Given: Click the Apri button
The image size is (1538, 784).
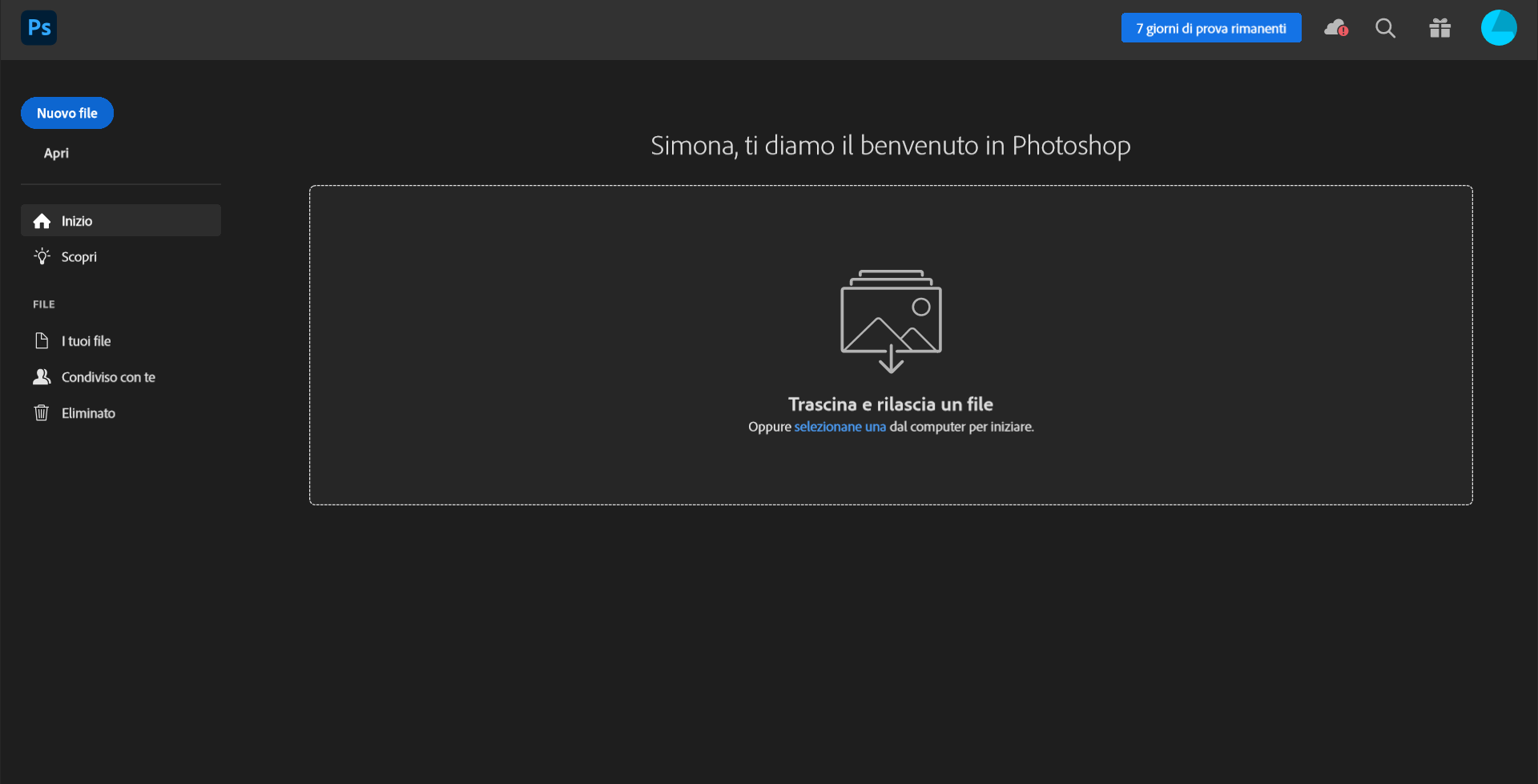Looking at the screenshot, I should (x=56, y=153).
